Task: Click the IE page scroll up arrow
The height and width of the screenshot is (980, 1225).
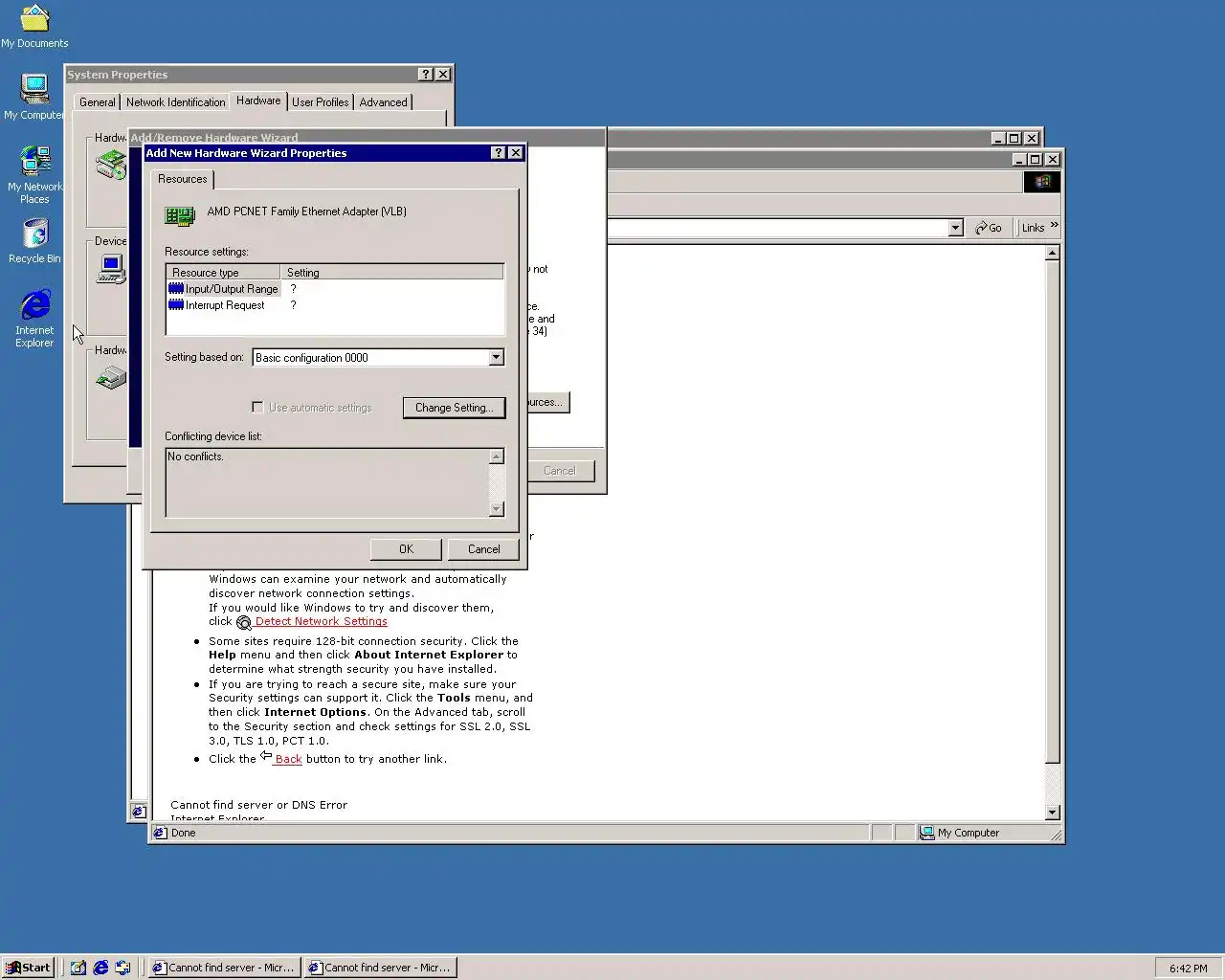Action: (x=1053, y=254)
